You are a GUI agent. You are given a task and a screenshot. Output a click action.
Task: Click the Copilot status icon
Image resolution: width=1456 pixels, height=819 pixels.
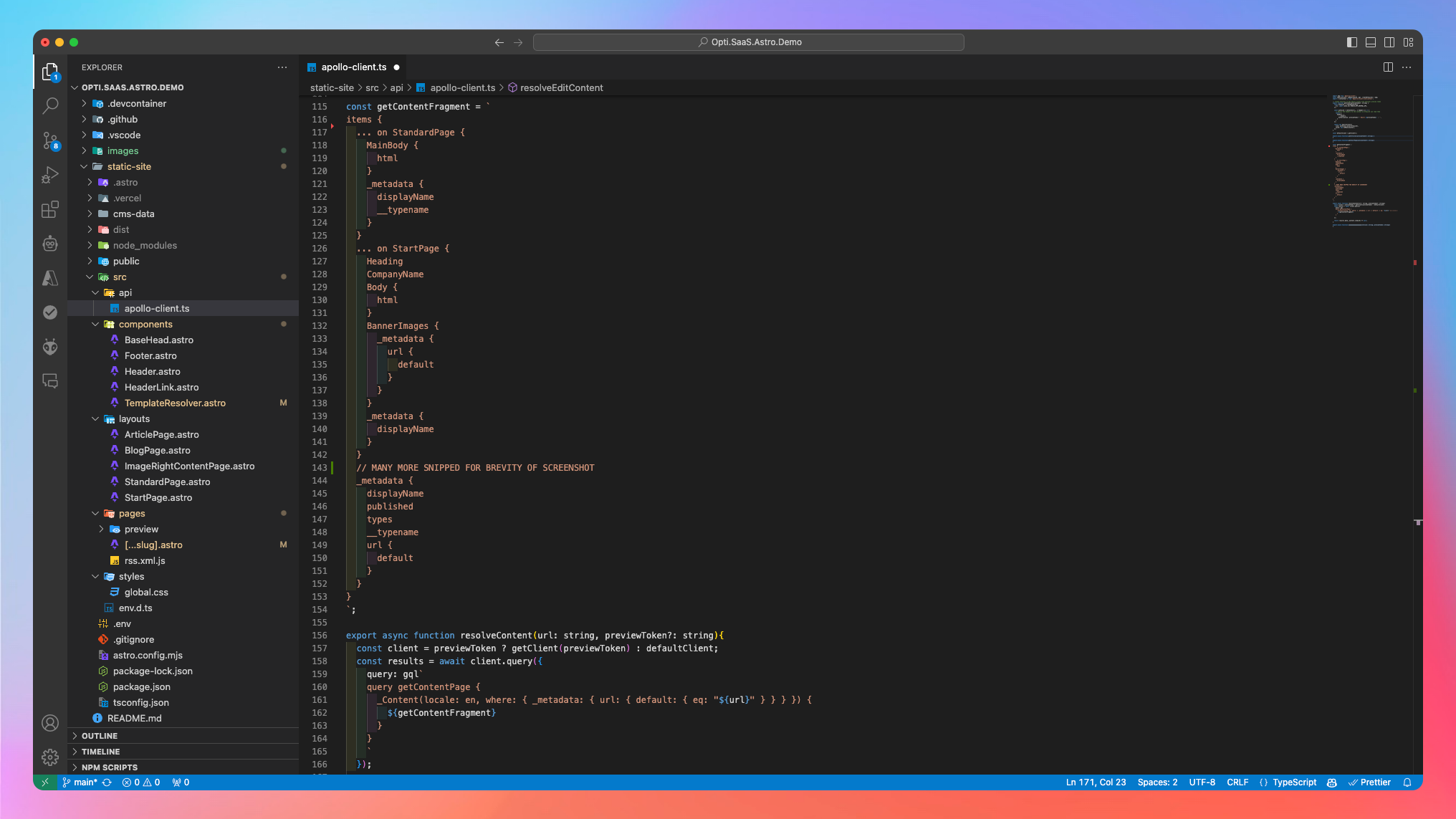tap(1332, 782)
